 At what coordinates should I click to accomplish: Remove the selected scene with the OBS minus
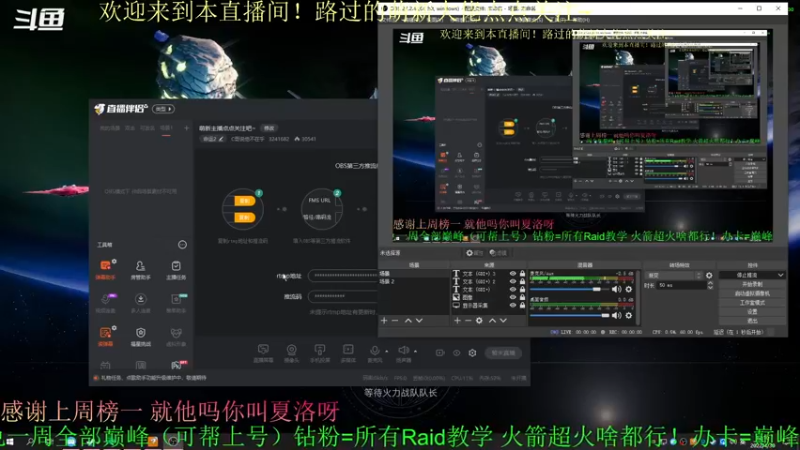click(395, 320)
